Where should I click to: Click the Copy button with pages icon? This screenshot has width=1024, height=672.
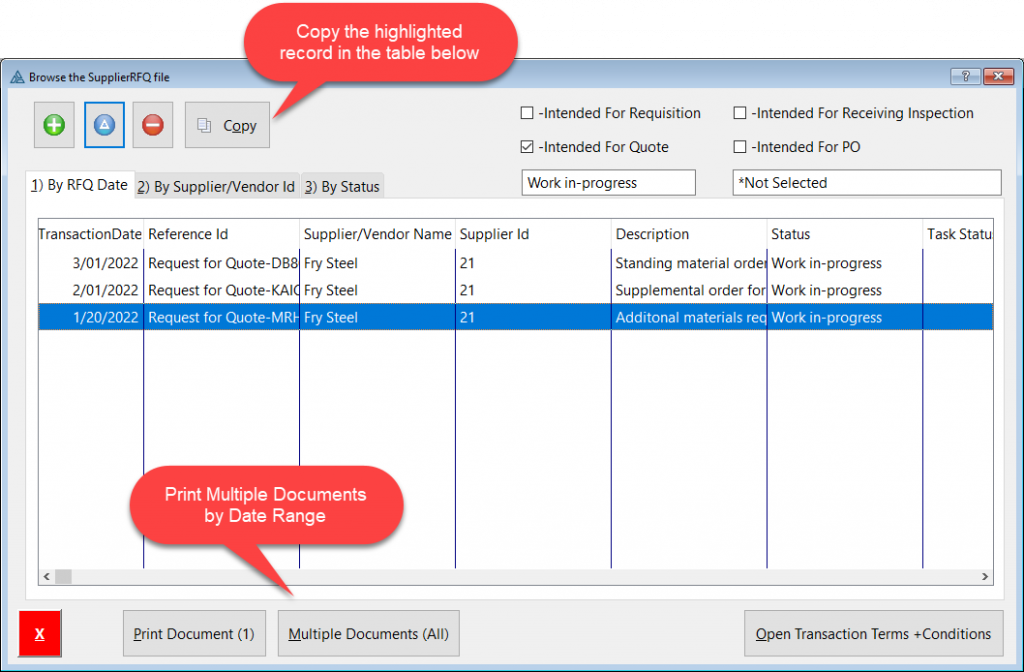click(227, 125)
